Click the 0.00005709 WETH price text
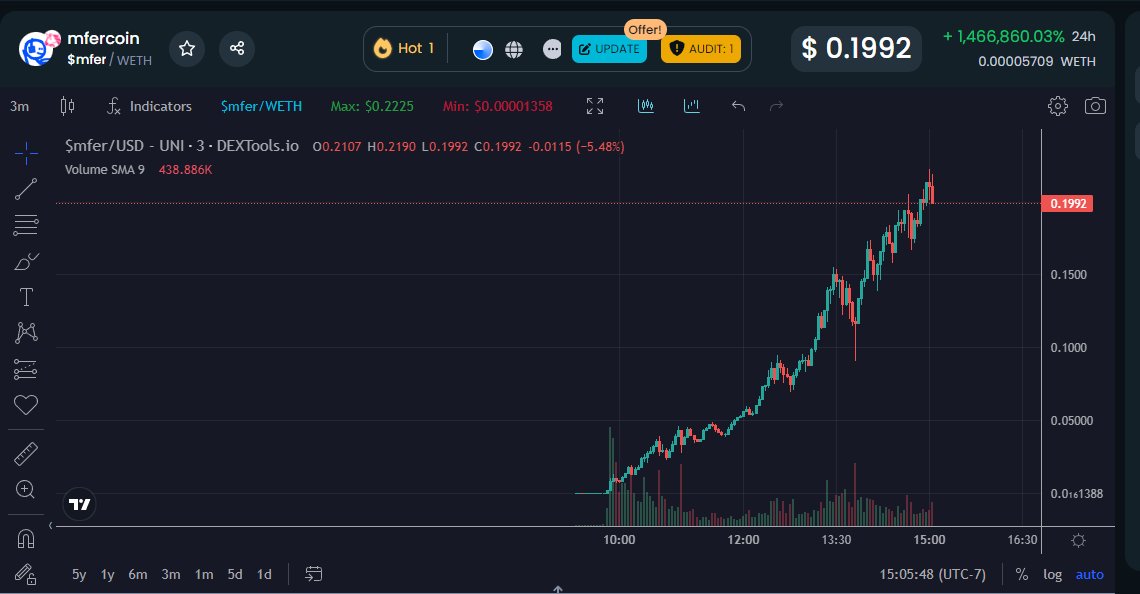 (1037, 62)
